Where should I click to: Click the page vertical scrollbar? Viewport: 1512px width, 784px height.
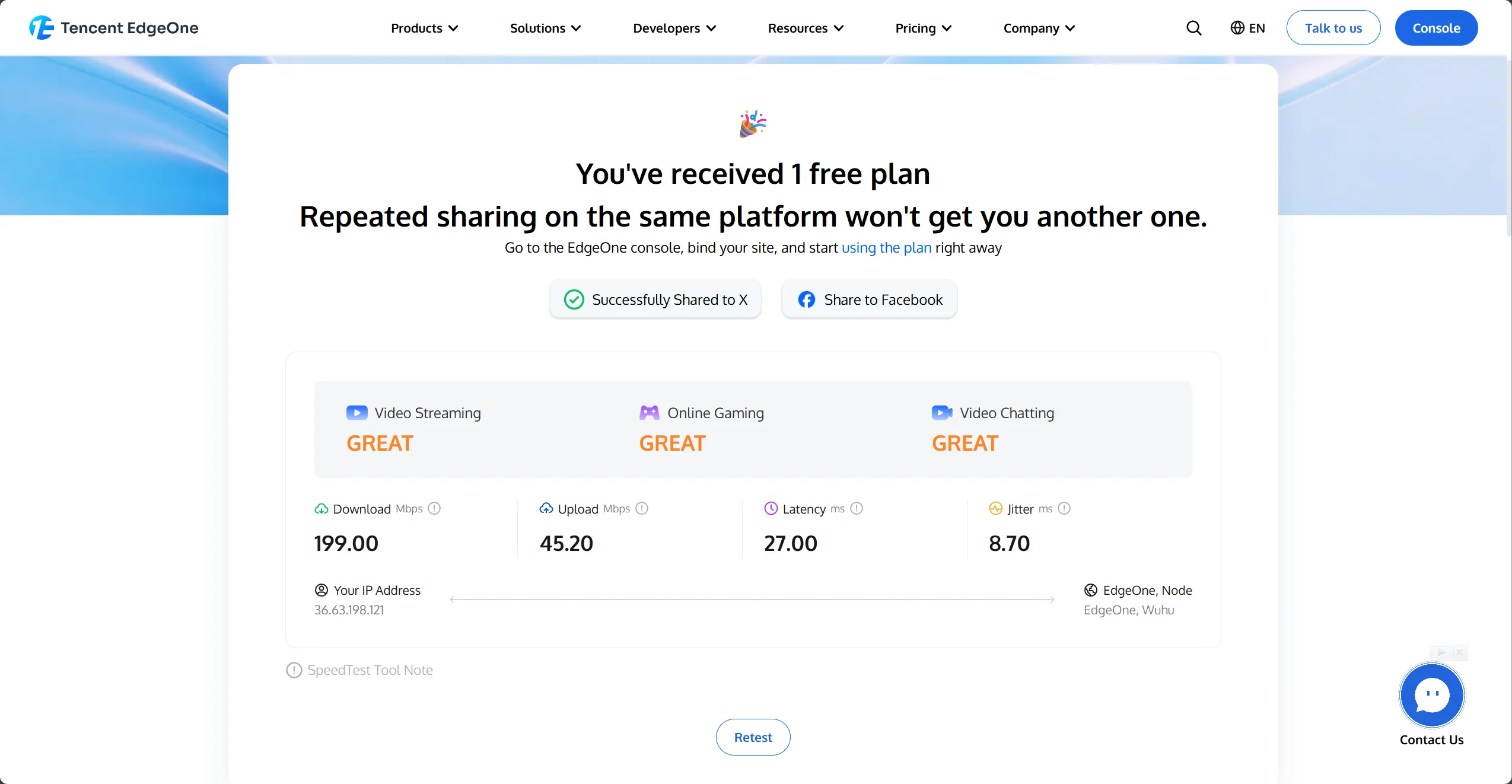pyautogui.click(x=1508, y=148)
